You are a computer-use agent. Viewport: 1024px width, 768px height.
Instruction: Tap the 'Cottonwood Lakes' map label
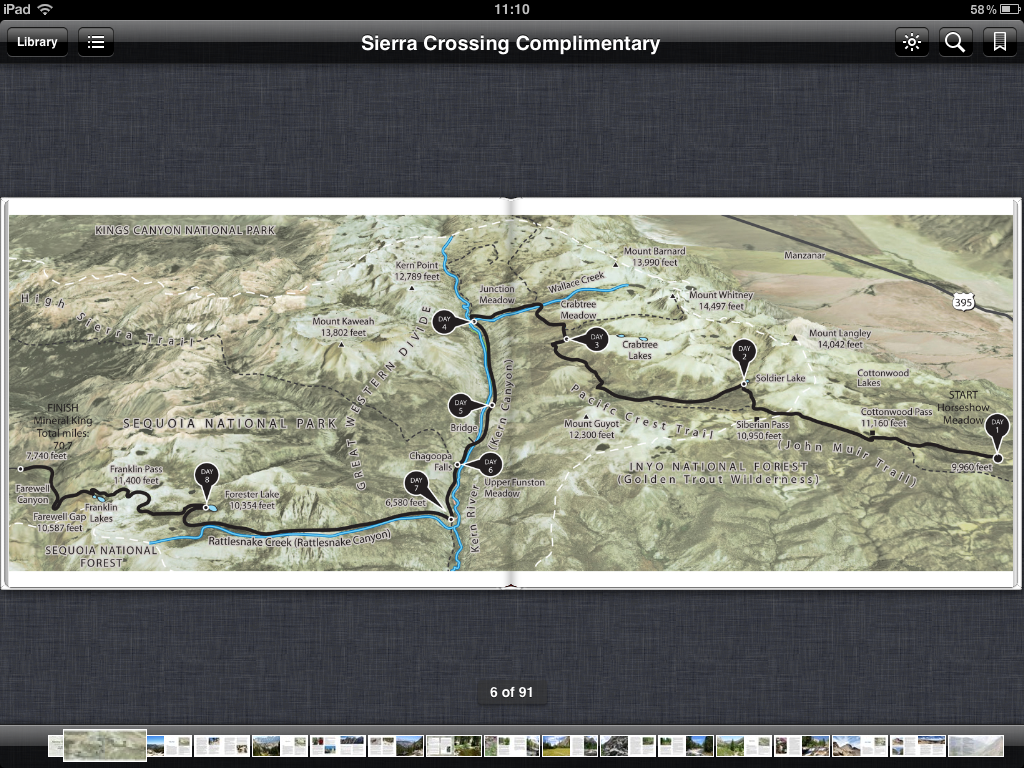coord(882,377)
